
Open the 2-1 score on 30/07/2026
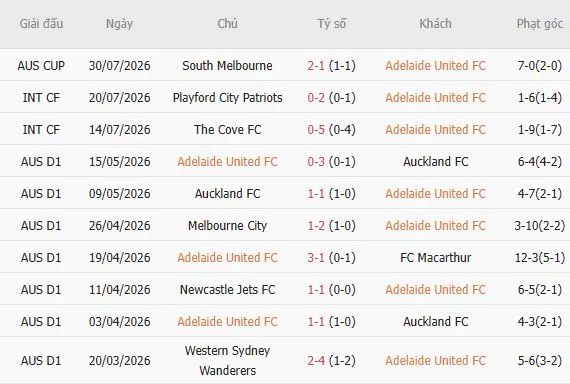[316, 66]
